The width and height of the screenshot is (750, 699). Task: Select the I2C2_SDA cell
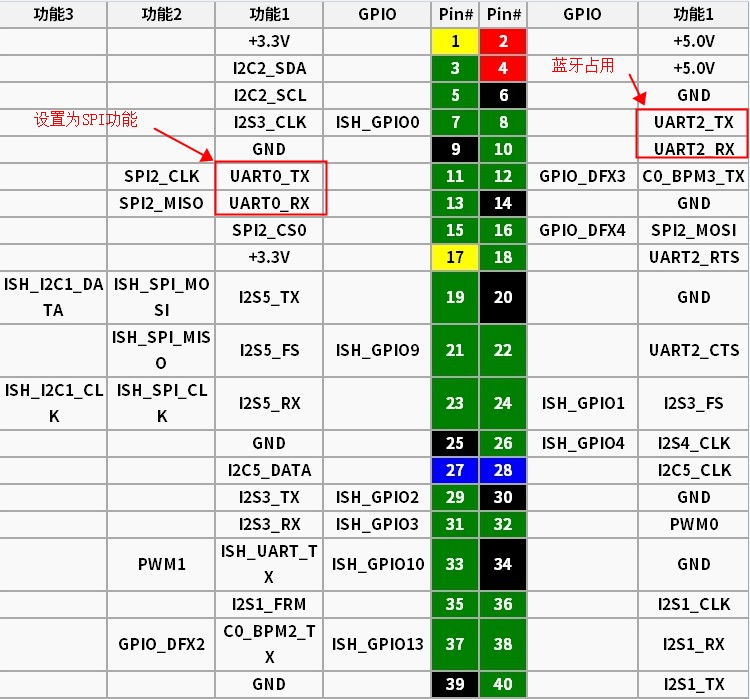(x=269, y=68)
